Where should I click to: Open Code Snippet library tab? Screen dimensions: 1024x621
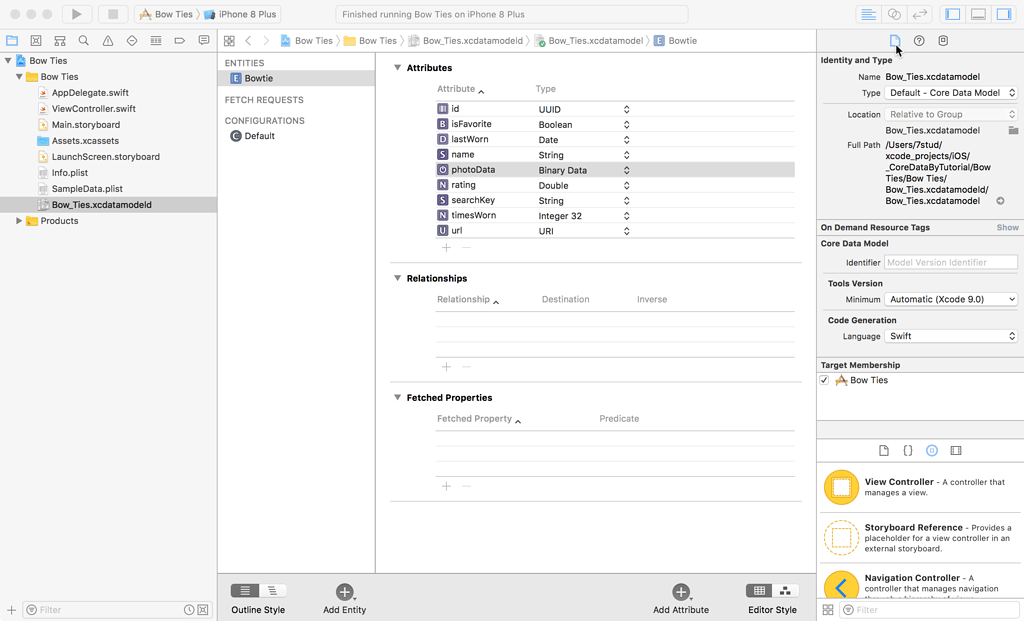[x=908, y=451]
